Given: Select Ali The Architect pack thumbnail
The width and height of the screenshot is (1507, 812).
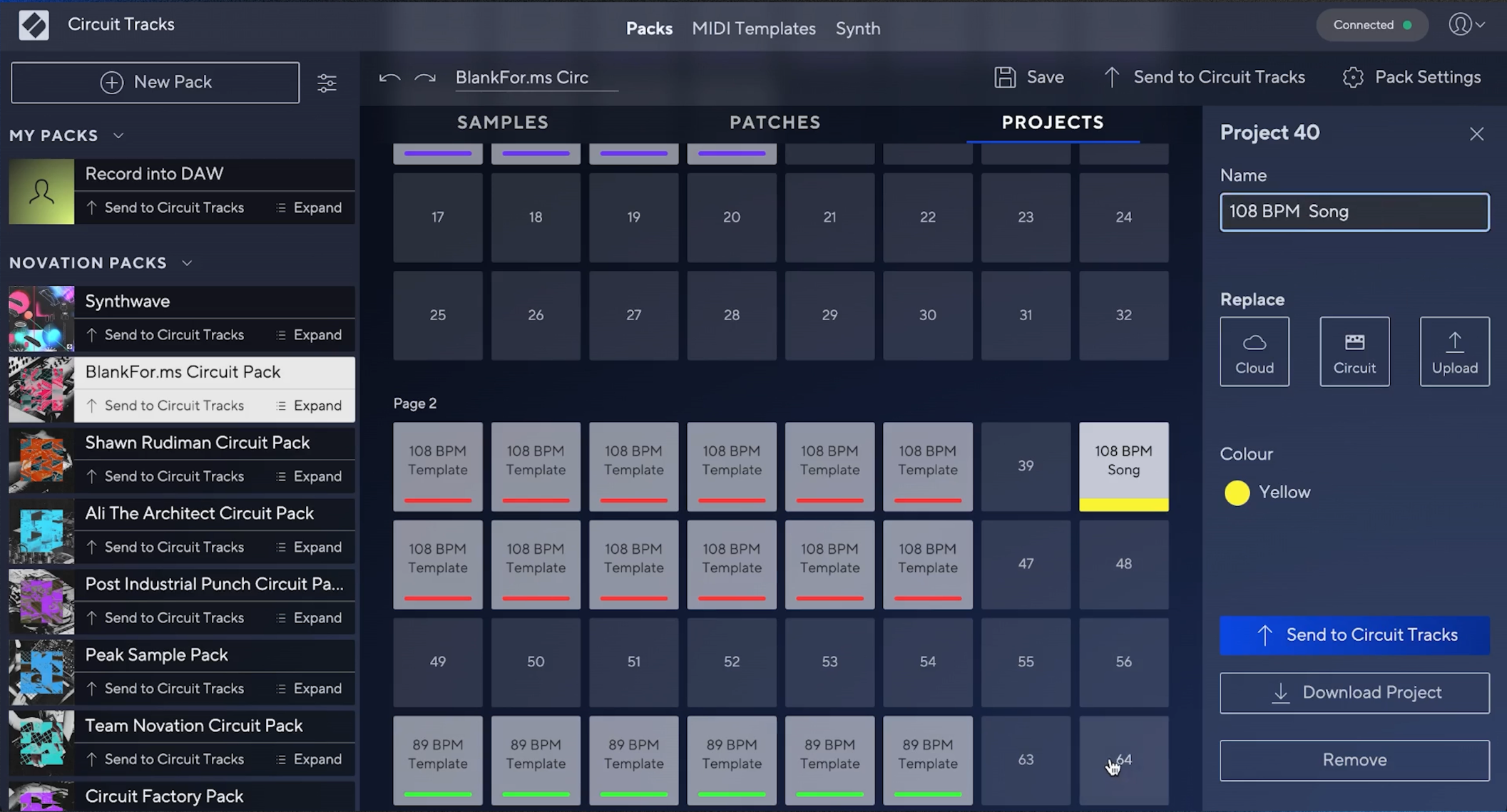Looking at the screenshot, I should [x=41, y=531].
